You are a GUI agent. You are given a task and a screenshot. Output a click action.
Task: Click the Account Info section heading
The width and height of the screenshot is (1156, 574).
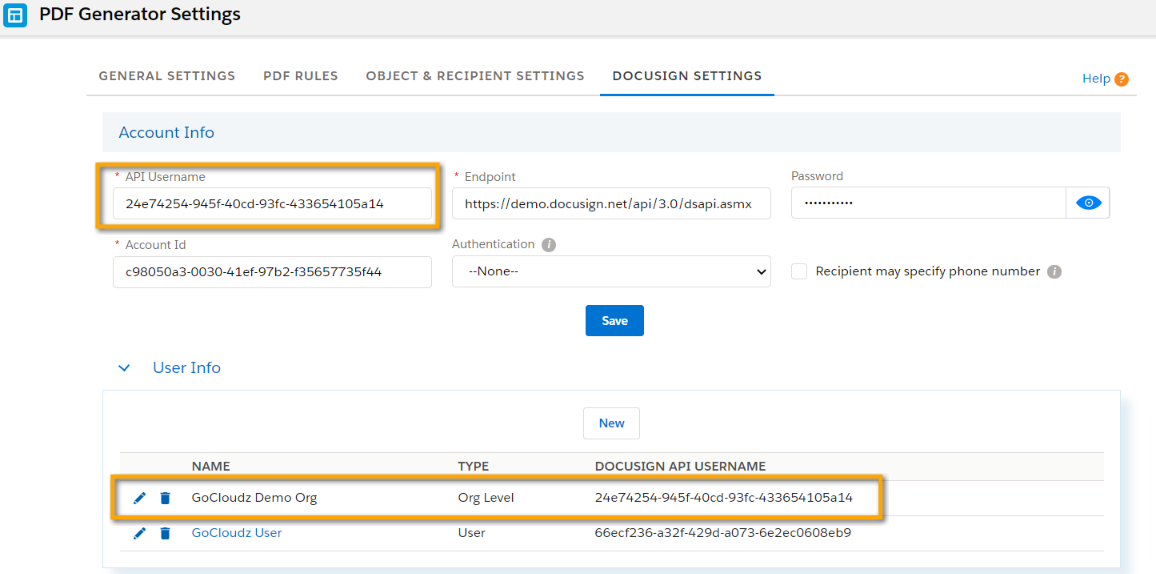[x=167, y=133]
